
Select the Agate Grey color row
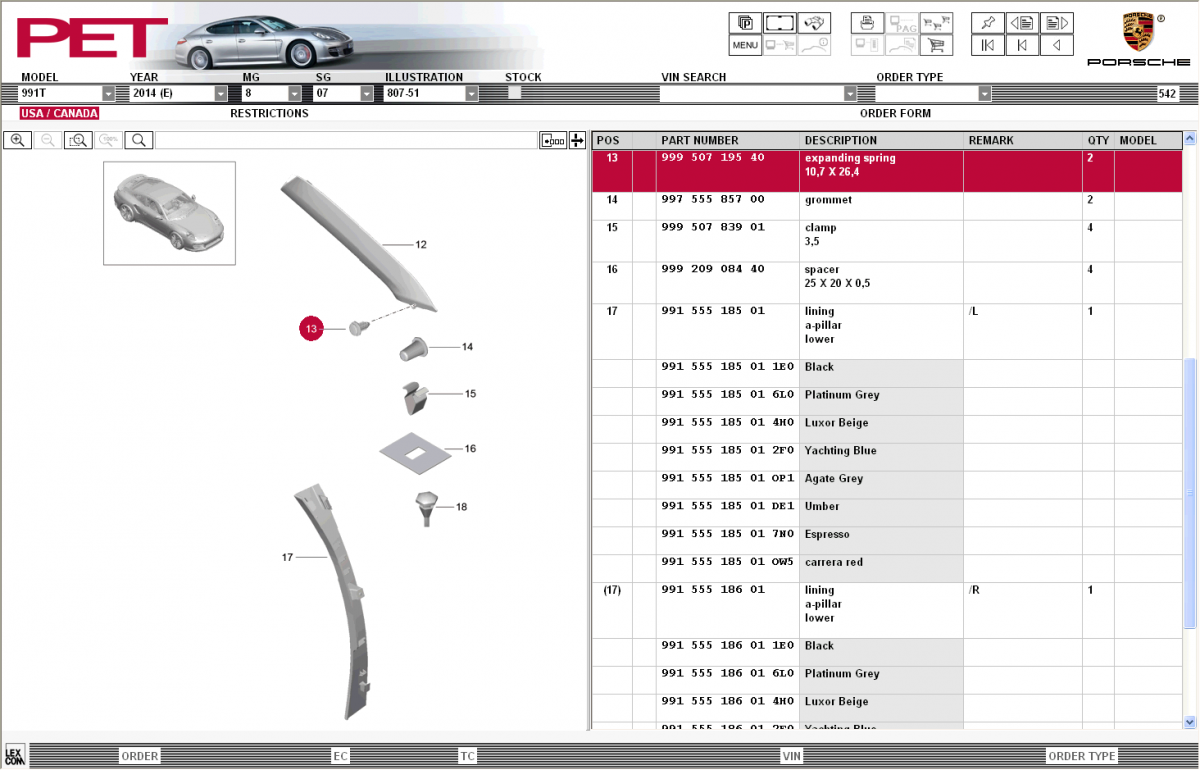[888, 486]
